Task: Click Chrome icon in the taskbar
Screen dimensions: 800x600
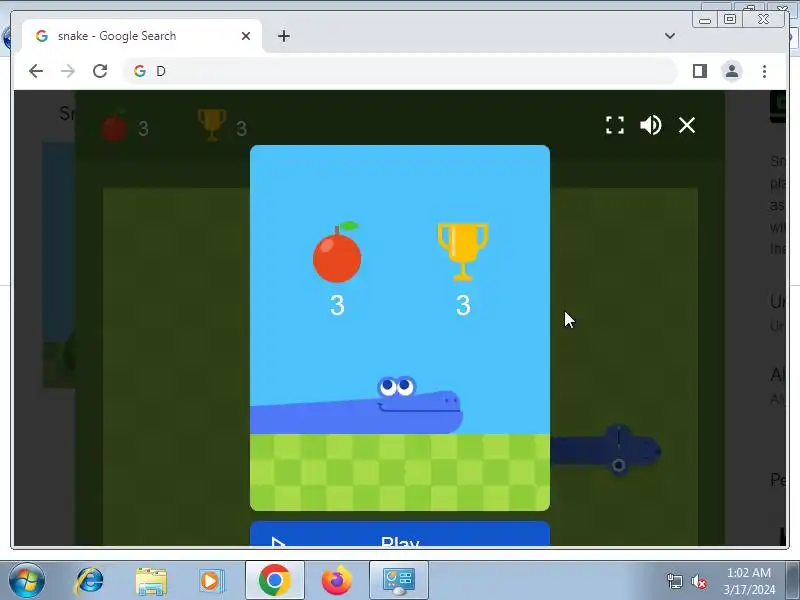Action: point(274,580)
